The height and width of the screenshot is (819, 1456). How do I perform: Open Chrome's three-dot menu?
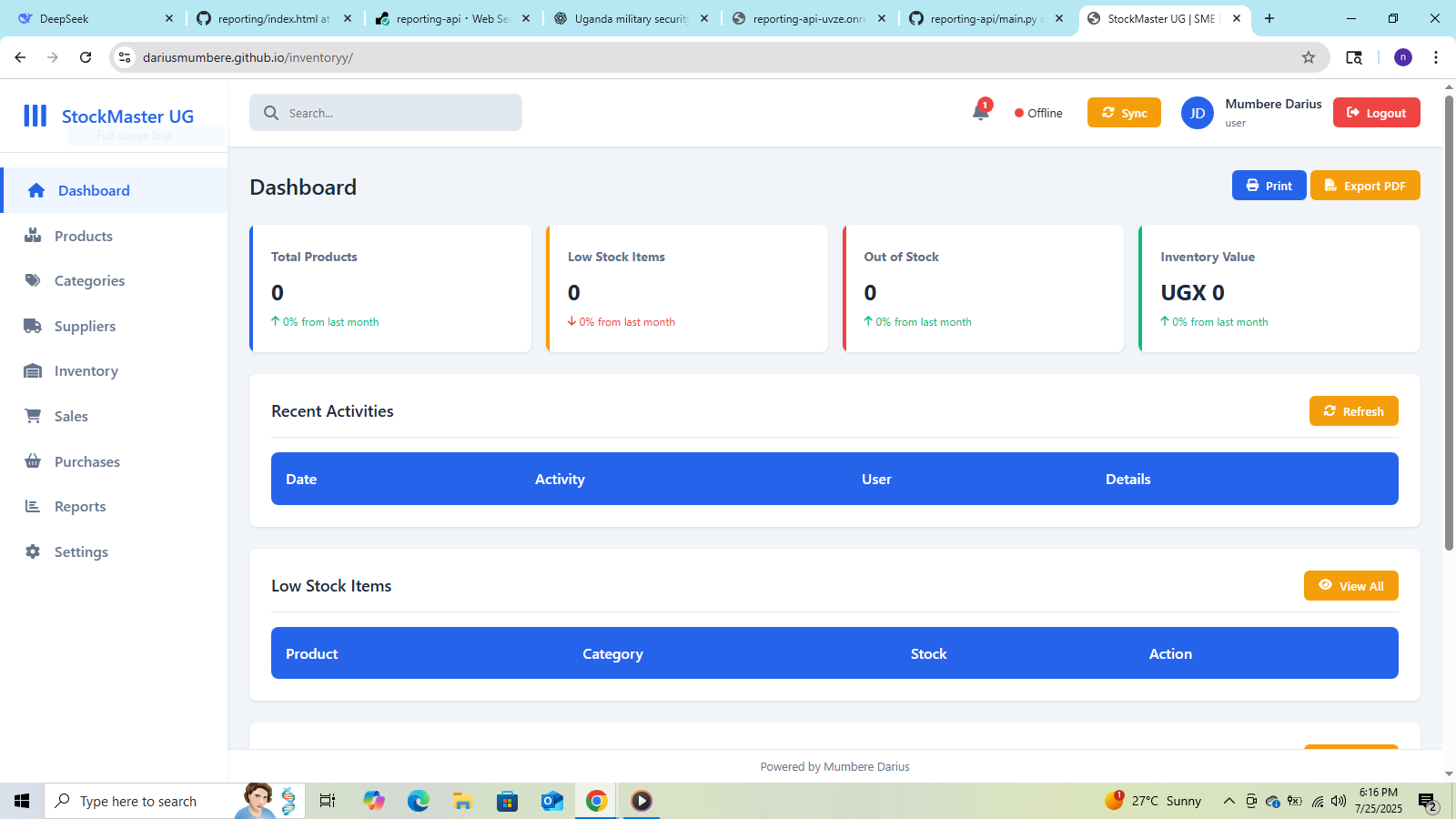(x=1436, y=57)
